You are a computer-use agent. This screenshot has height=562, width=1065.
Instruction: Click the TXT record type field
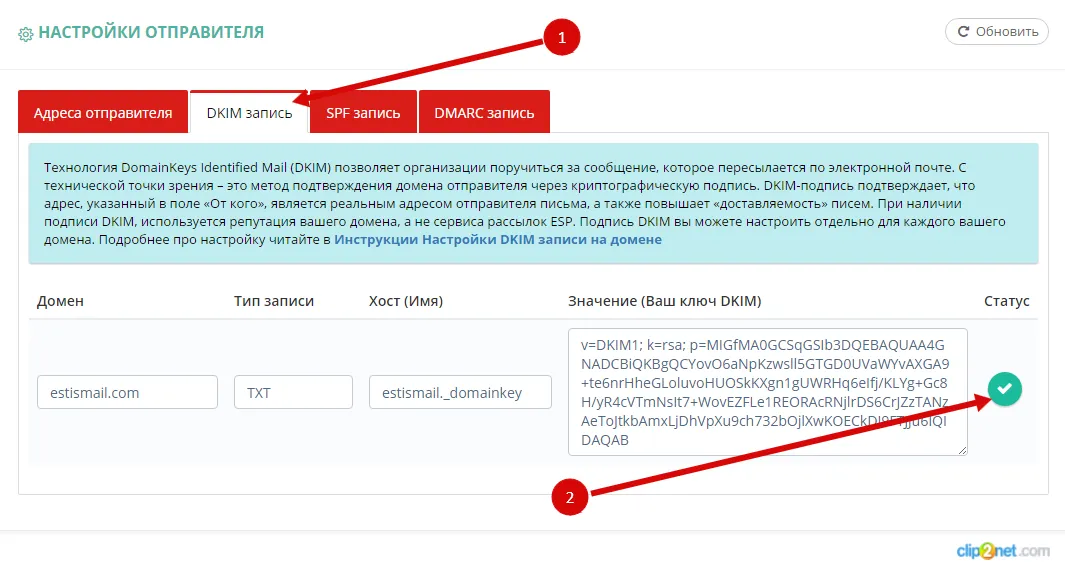[293, 393]
